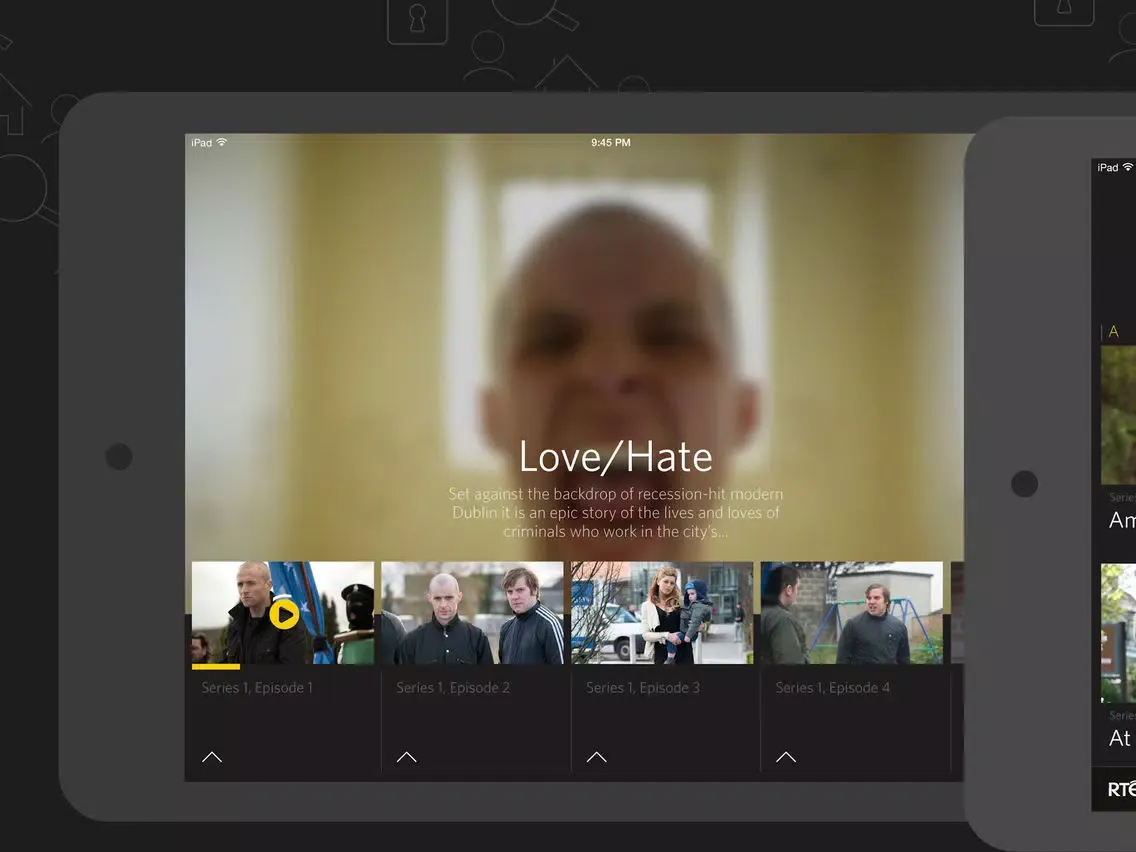The width and height of the screenshot is (1136, 852).
Task: Expand details chevron under Series 1, Episode 2
Action: click(406, 757)
